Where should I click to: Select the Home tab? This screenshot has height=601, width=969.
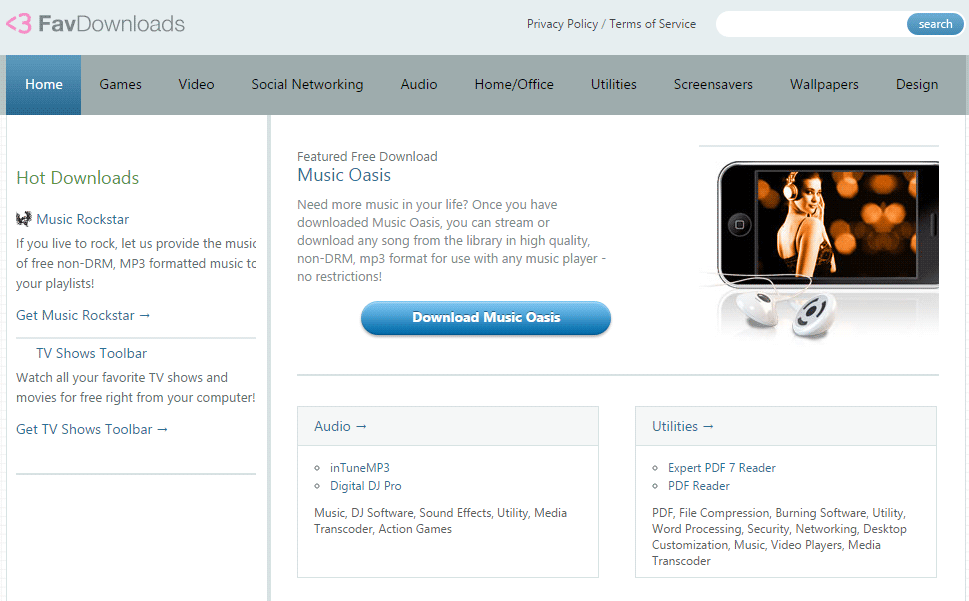44,85
